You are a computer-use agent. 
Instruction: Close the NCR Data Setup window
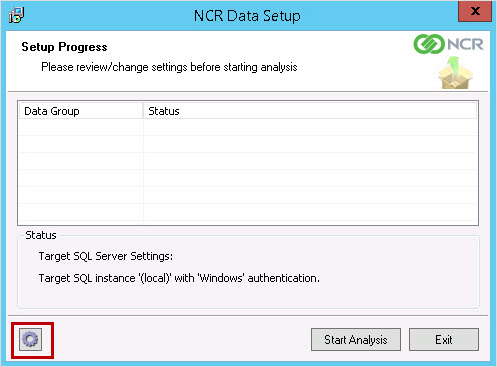coord(475,11)
